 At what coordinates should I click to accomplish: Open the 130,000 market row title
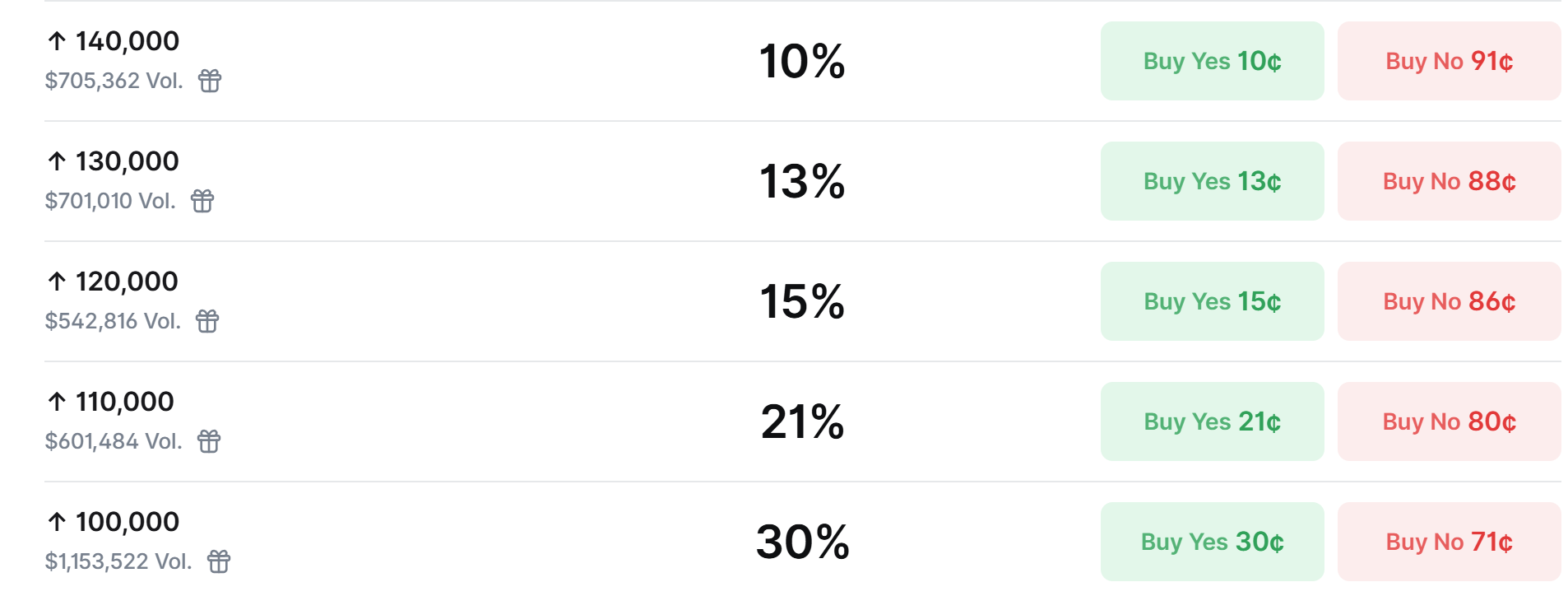click(x=127, y=161)
